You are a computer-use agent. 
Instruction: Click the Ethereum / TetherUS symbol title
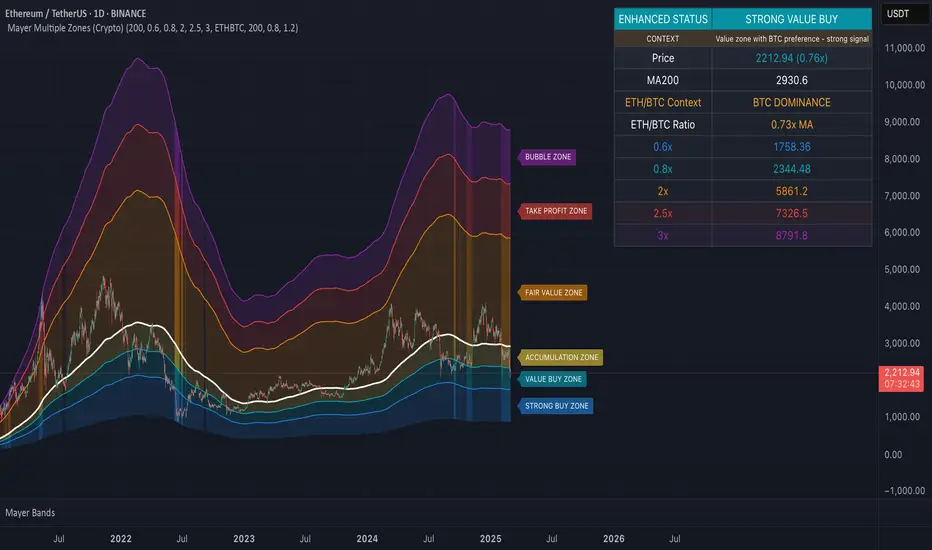(x=75, y=13)
